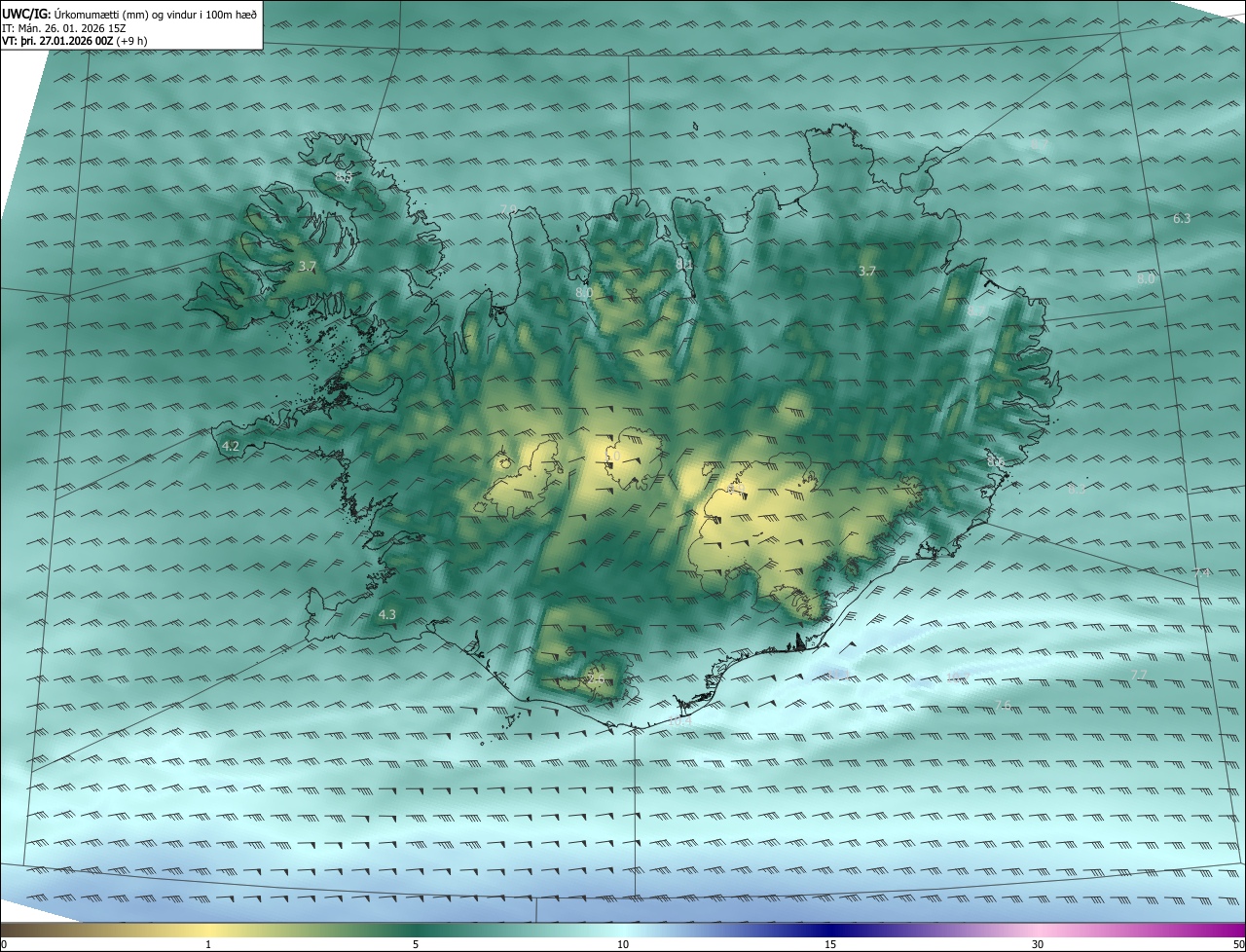
Task: Click the "50" tick label on the color scale
Action: [1238, 944]
